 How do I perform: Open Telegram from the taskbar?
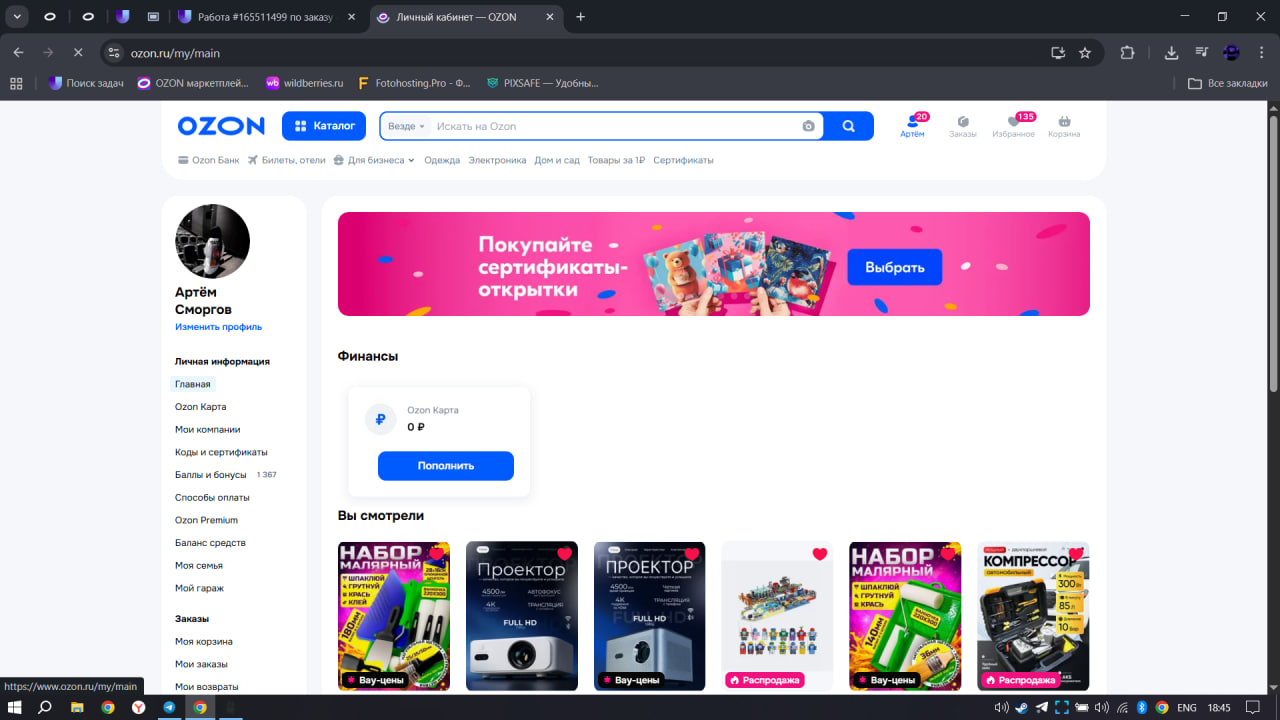[x=169, y=707]
